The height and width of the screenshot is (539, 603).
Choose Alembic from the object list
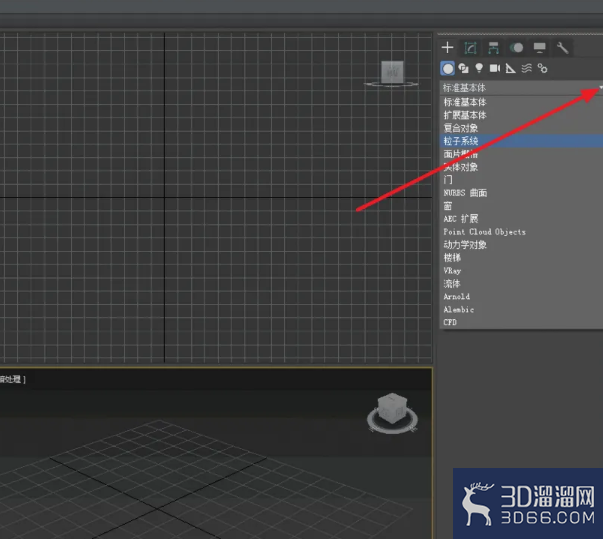point(521,309)
